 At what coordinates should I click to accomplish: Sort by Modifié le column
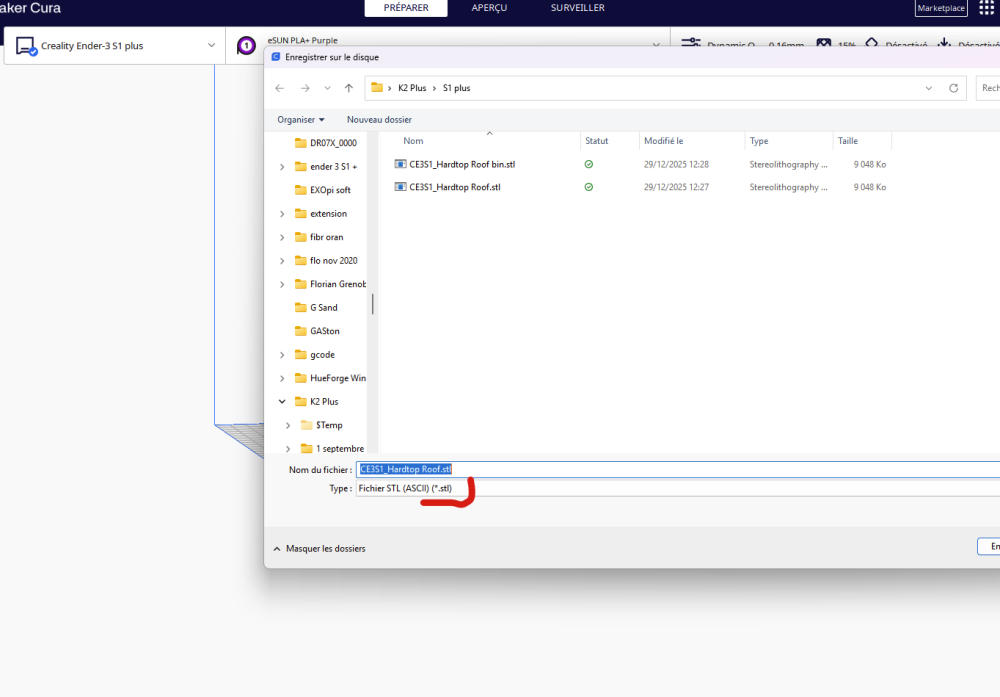point(663,141)
